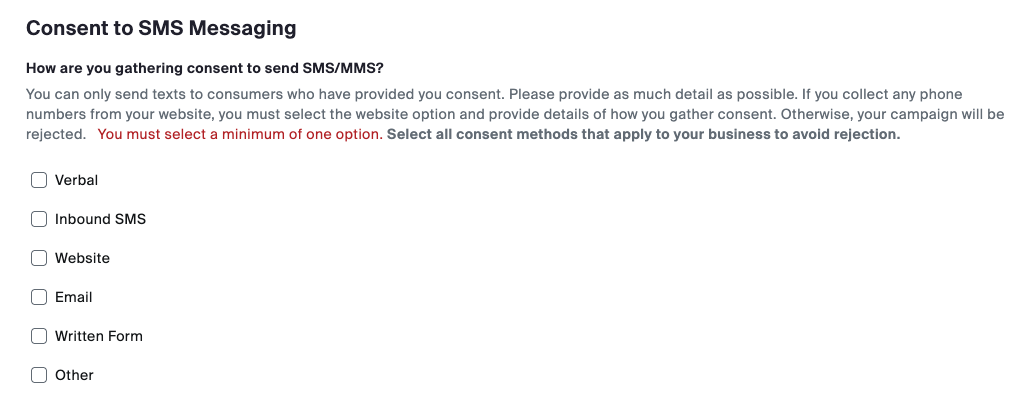The image size is (1028, 401).
Task: Click the 'Inbound SMS' label text
Action: point(100,219)
